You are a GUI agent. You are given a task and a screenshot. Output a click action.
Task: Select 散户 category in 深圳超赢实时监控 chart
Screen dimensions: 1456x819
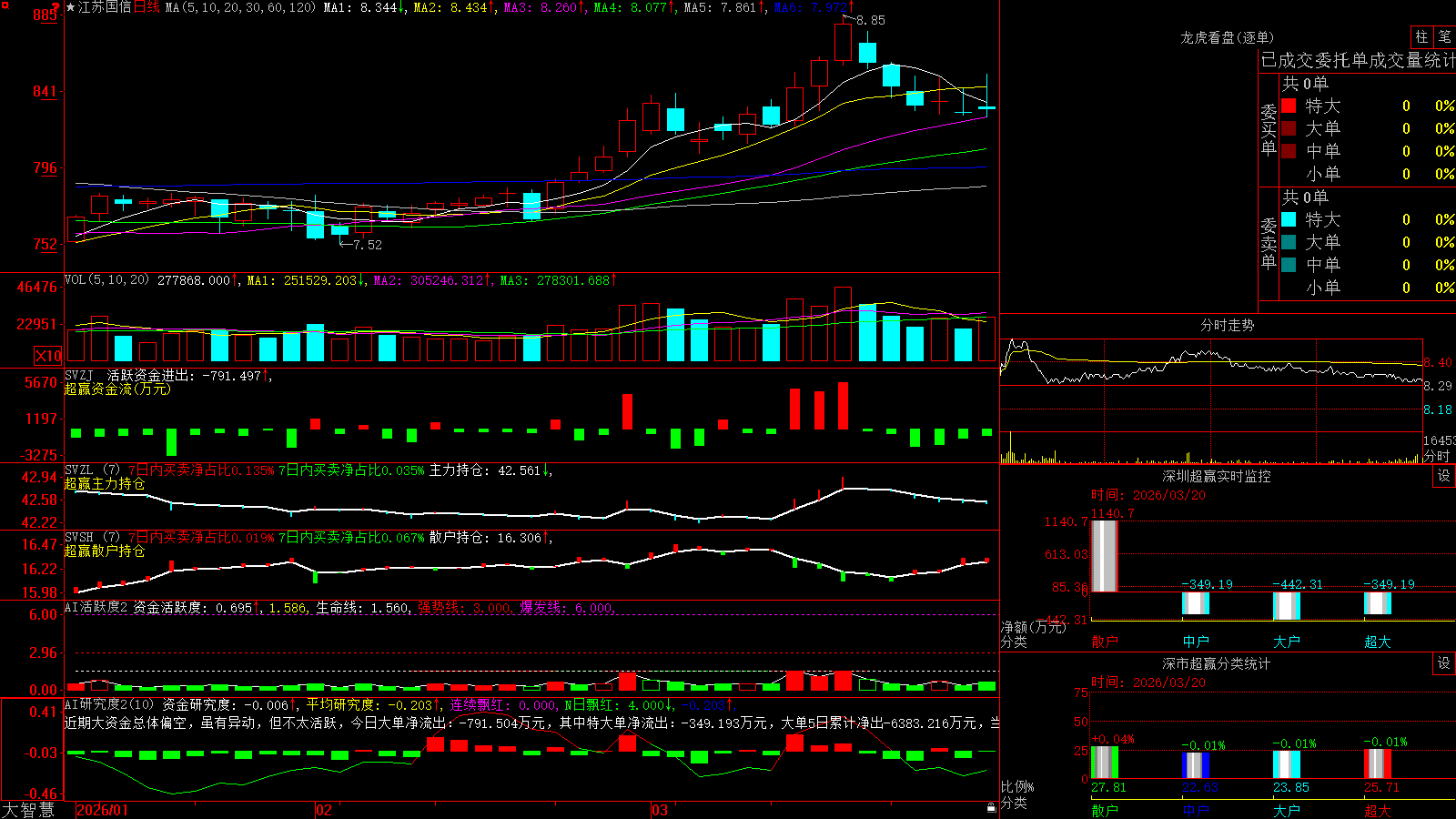(1105, 642)
